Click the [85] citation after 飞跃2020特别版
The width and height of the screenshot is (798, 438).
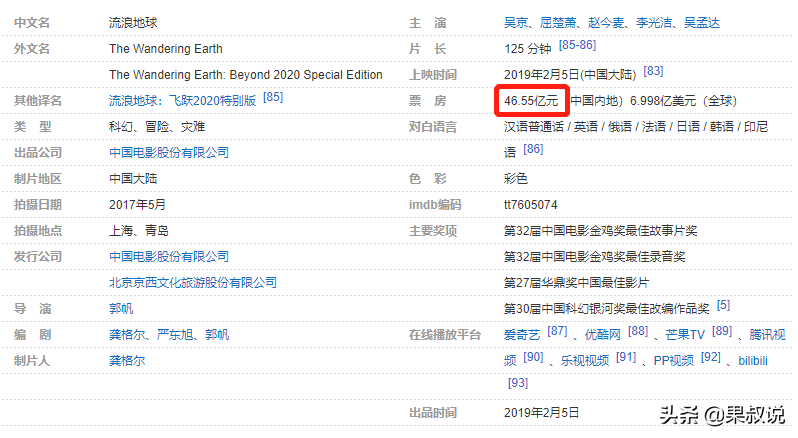[x=273, y=97]
